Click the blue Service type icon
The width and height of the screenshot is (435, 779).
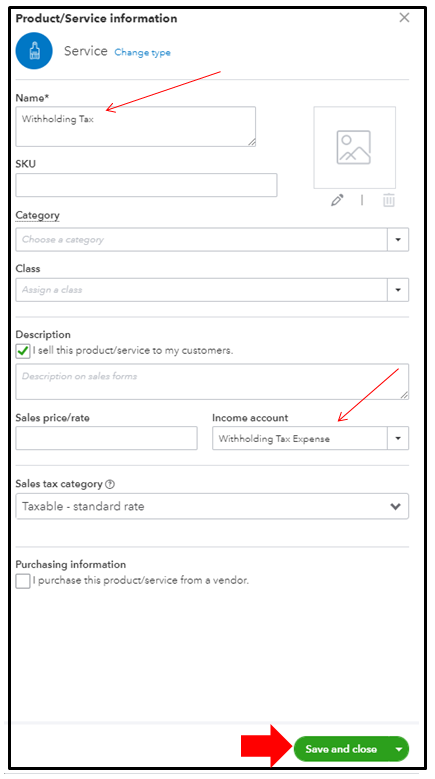(x=34, y=51)
